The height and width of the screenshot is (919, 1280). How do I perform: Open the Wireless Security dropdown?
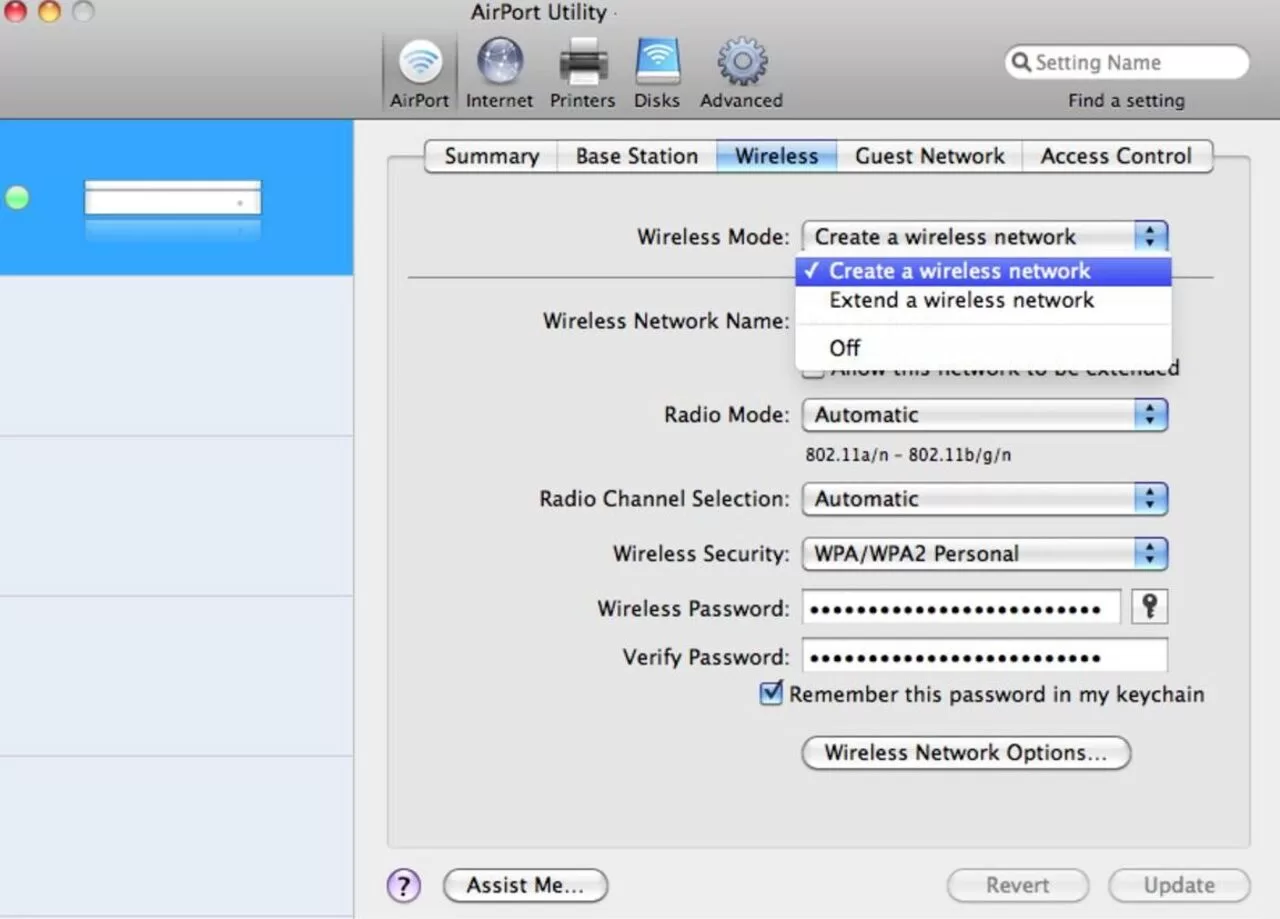pos(984,554)
